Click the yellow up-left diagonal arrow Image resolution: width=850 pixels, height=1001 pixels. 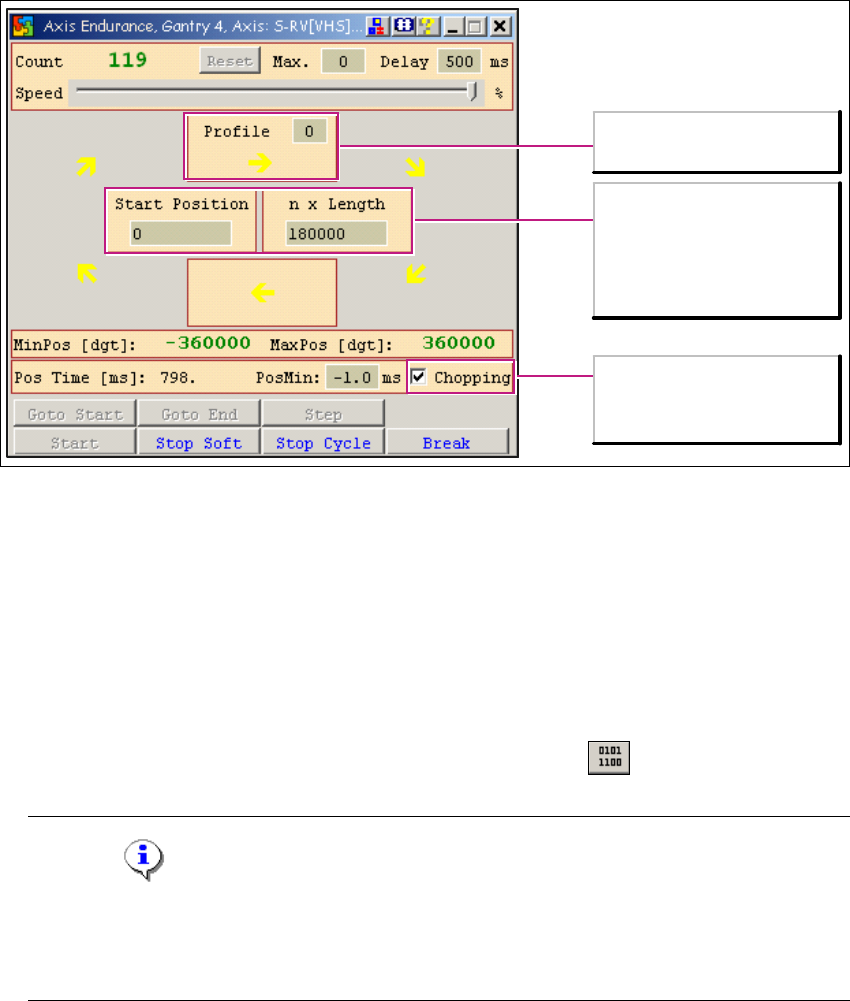(x=87, y=273)
